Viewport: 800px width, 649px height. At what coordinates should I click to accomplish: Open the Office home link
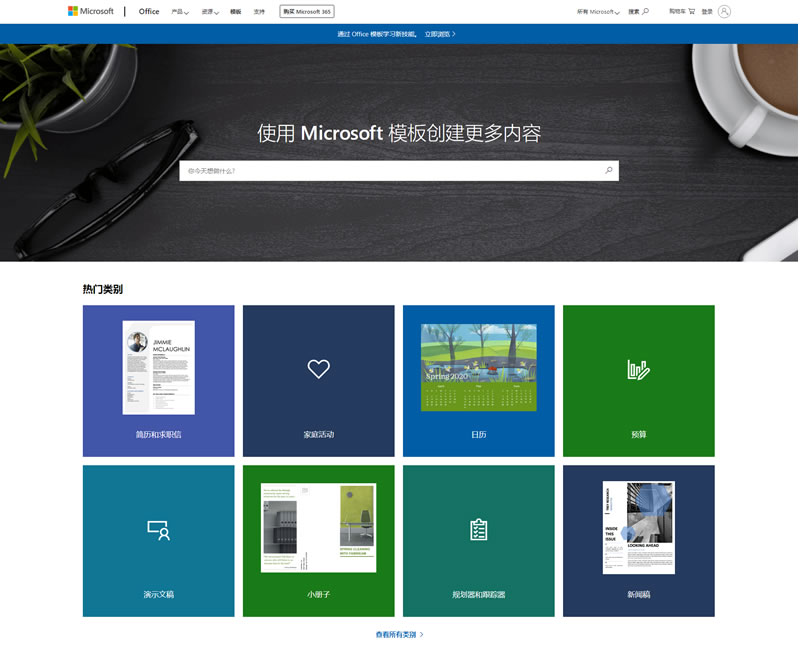click(149, 11)
